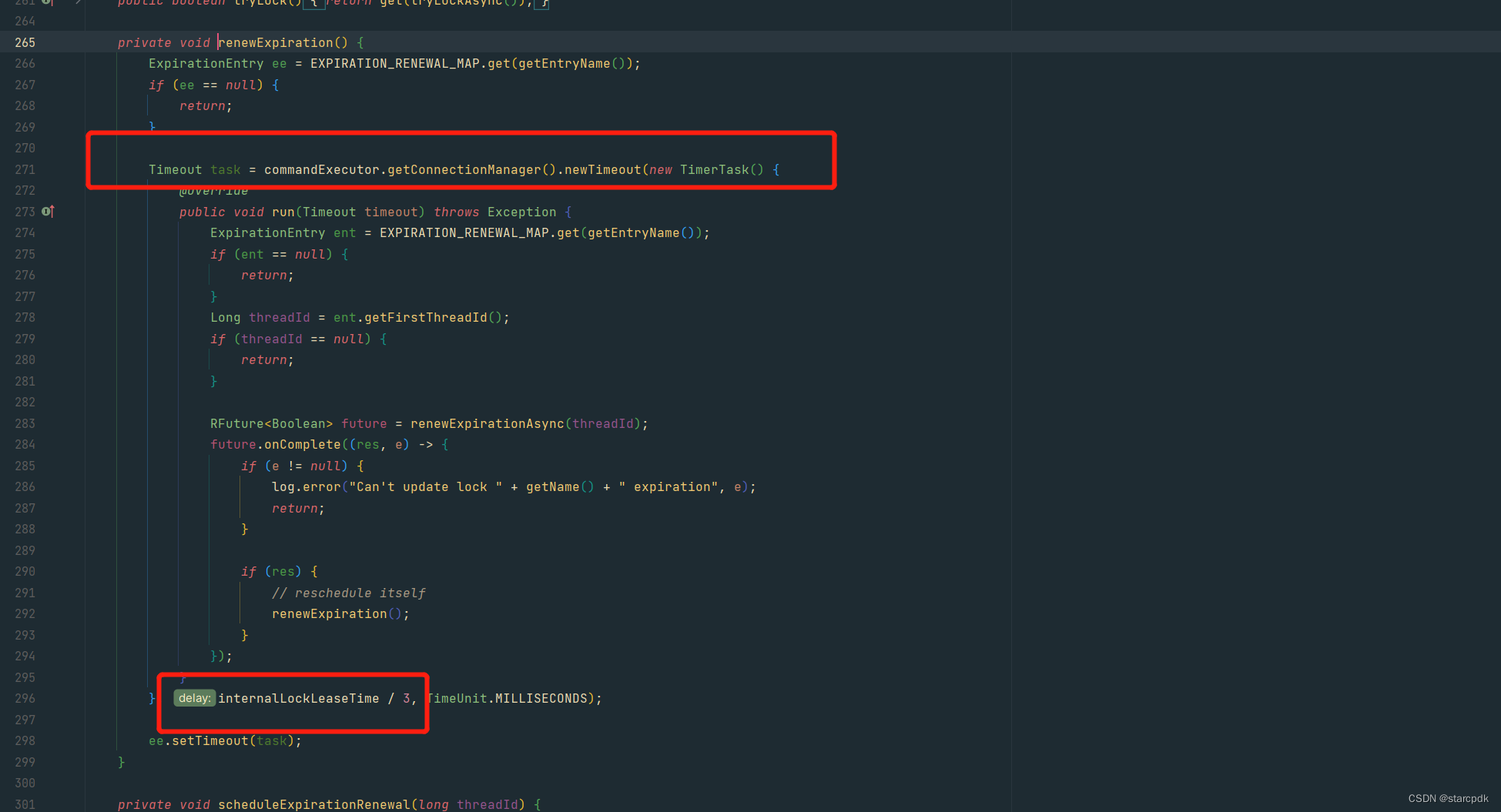Image resolution: width=1501 pixels, height=812 pixels.
Task: Click RFuture<Boolean> type on line 283
Action: (272, 423)
